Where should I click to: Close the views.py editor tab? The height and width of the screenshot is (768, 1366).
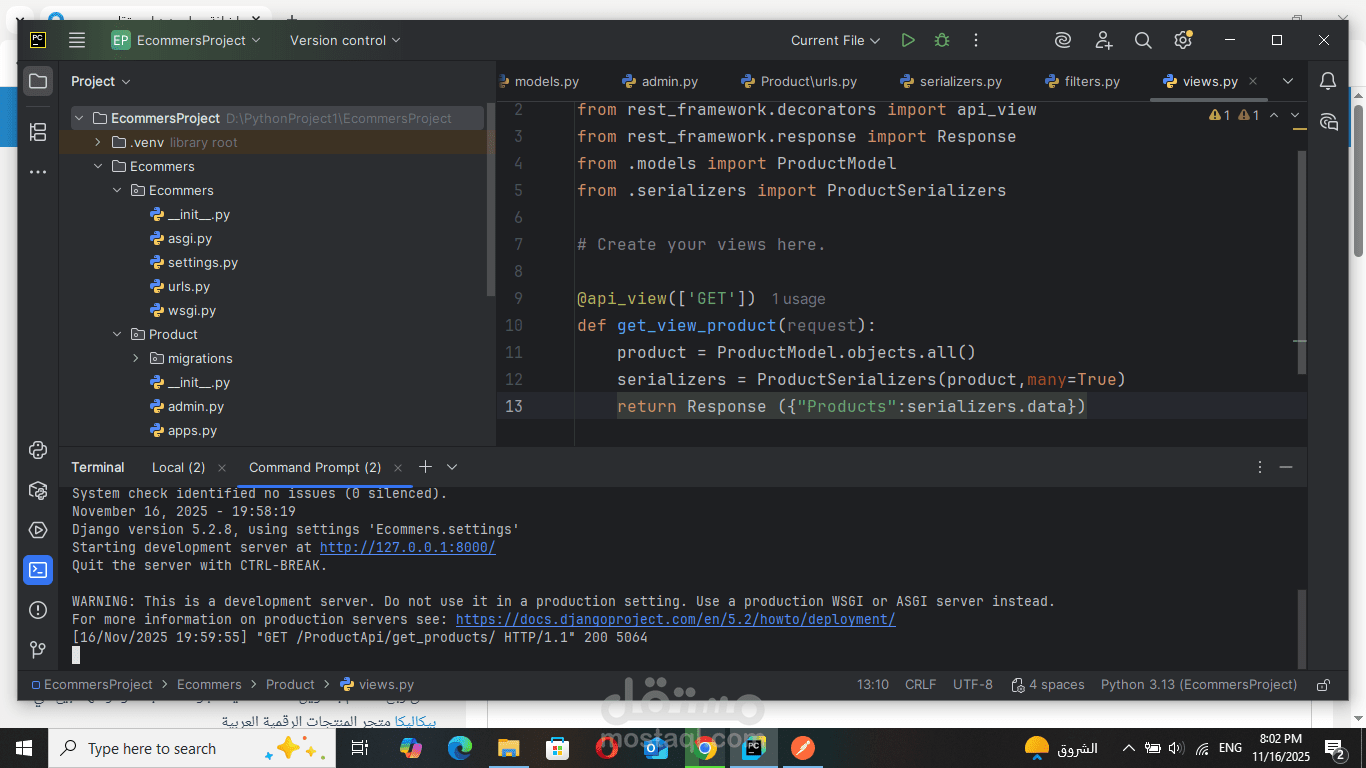pyautogui.click(x=1254, y=81)
